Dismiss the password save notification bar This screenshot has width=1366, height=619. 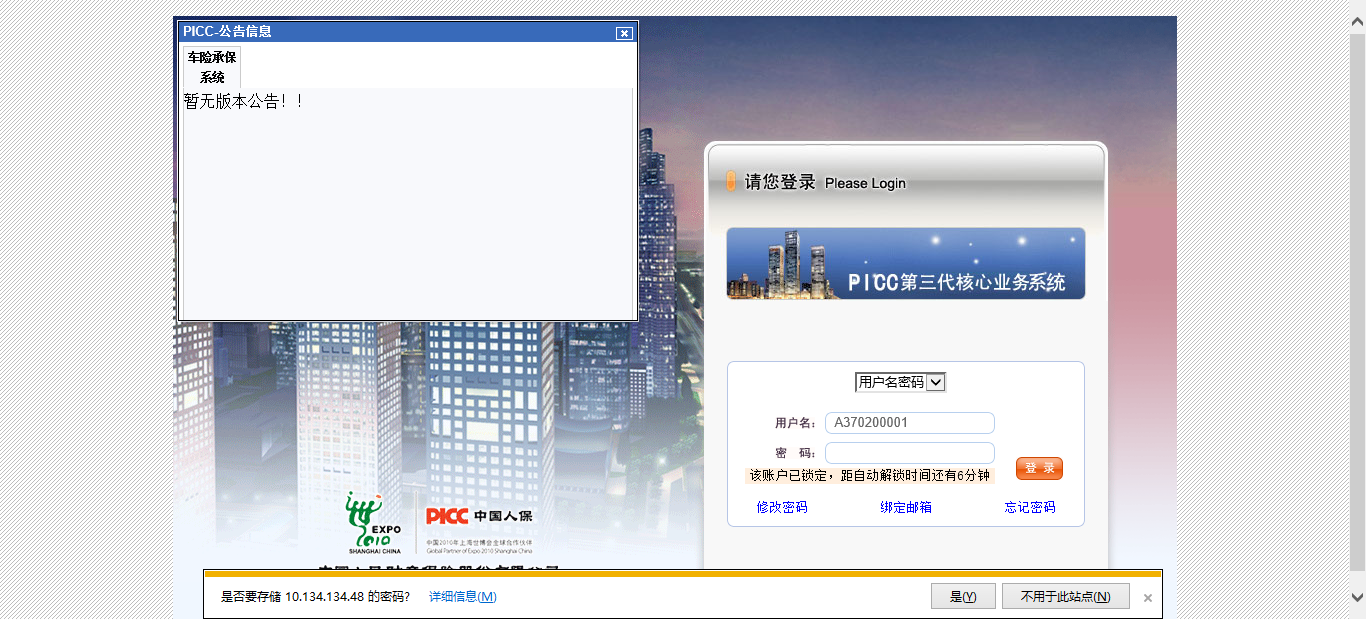point(1148,598)
